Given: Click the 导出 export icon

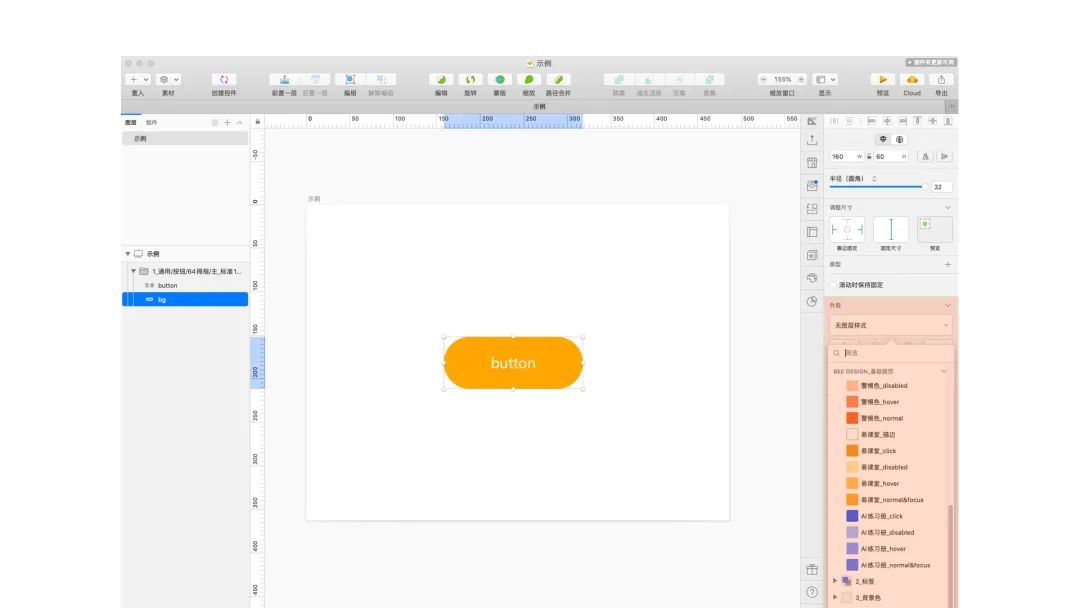Looking at the screenshot, I should 941,80.
